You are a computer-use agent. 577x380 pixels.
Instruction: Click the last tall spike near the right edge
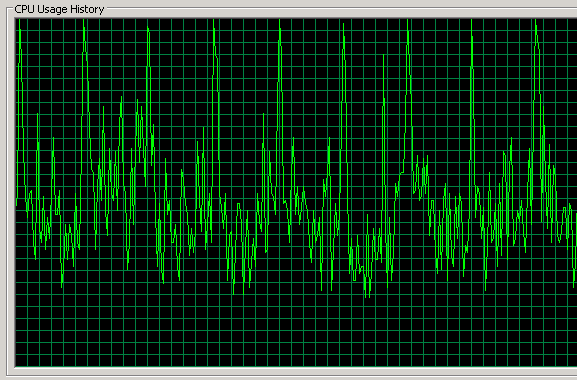536,25
